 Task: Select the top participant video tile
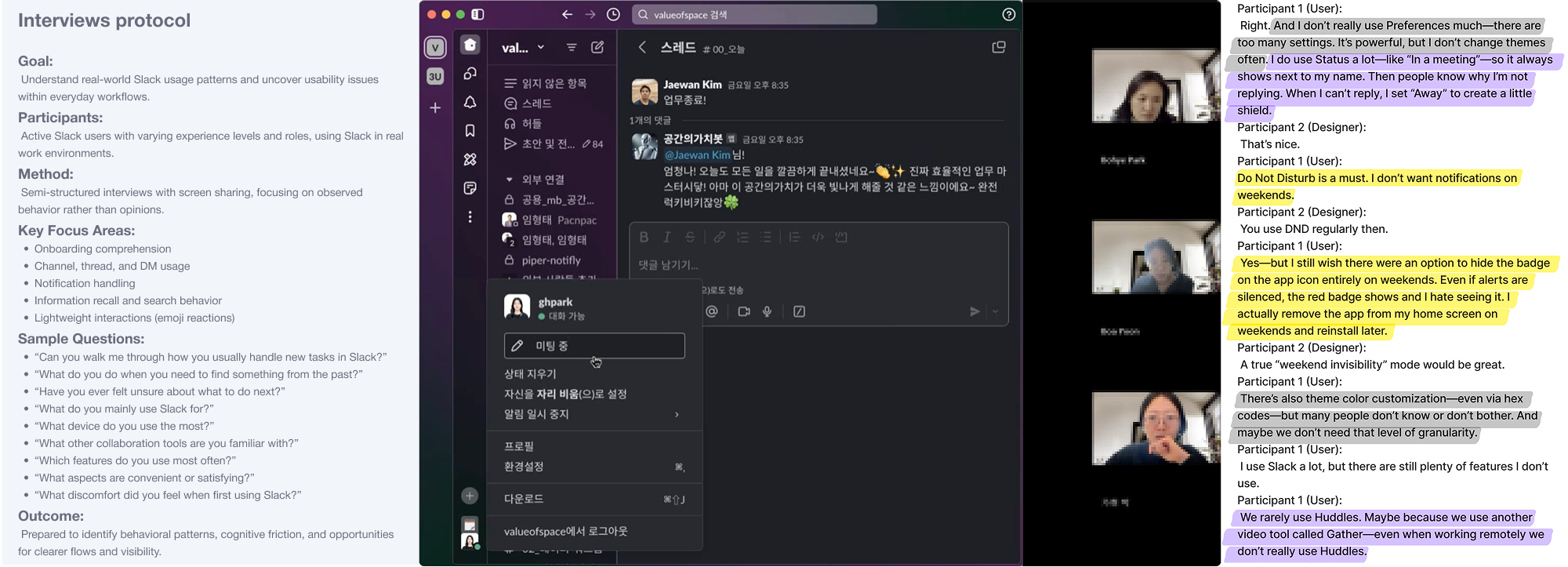tap(1156, 85)
